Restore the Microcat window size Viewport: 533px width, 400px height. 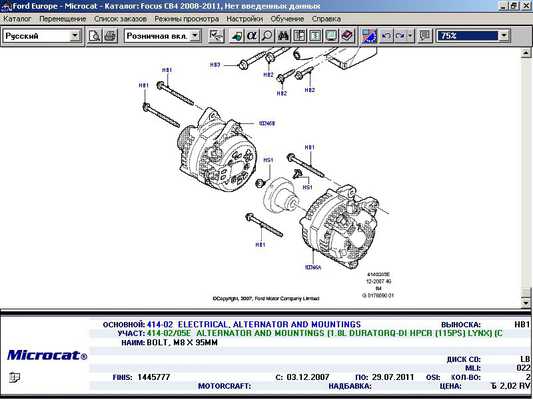tap(513, 6)
